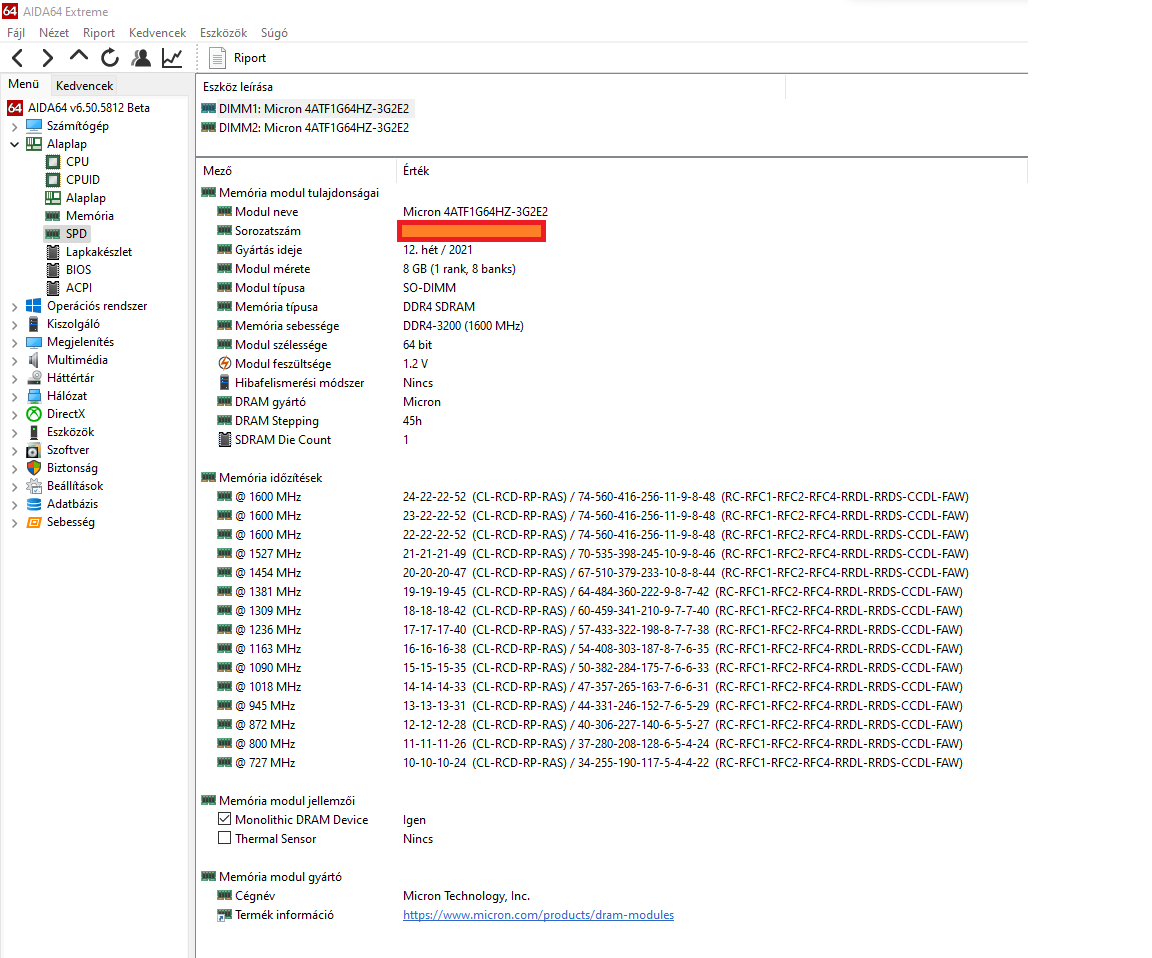The height and width of the screenshot is (958, 1152).
Task: Click the Sebesség benchmark icon
Action: pyautogui.click(x=34, y=522)
